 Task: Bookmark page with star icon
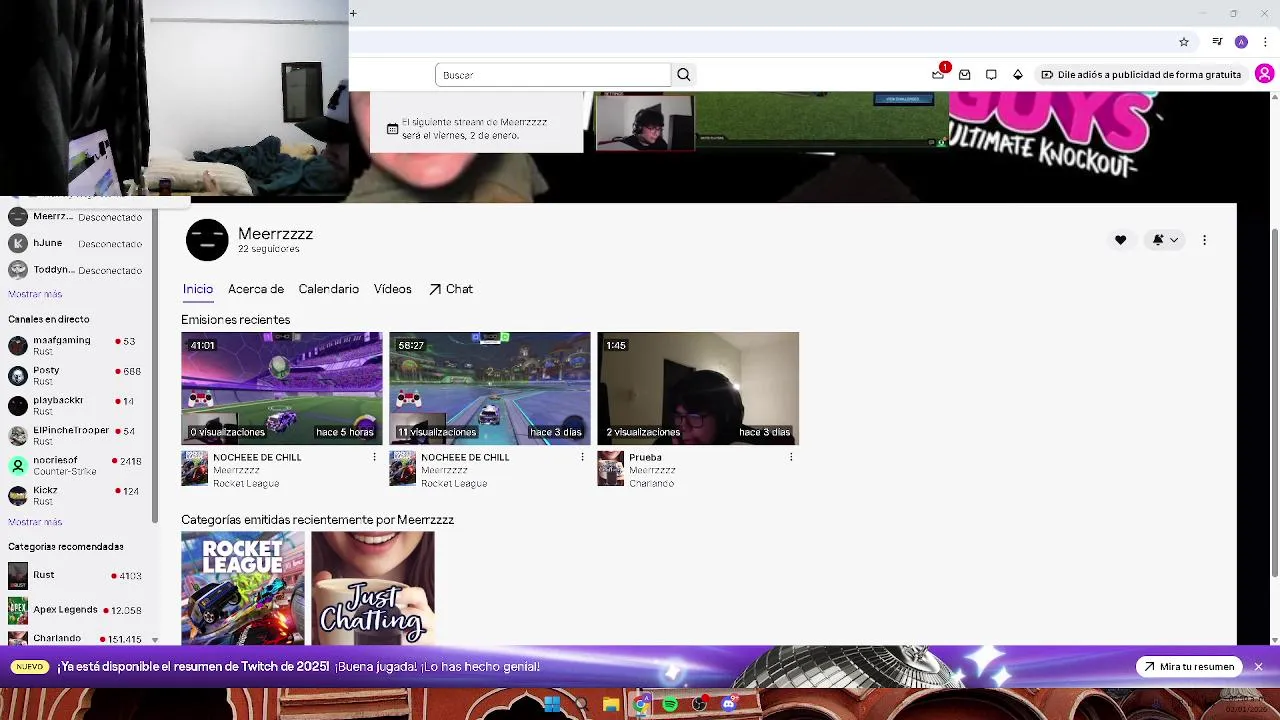pos(1184,42)
